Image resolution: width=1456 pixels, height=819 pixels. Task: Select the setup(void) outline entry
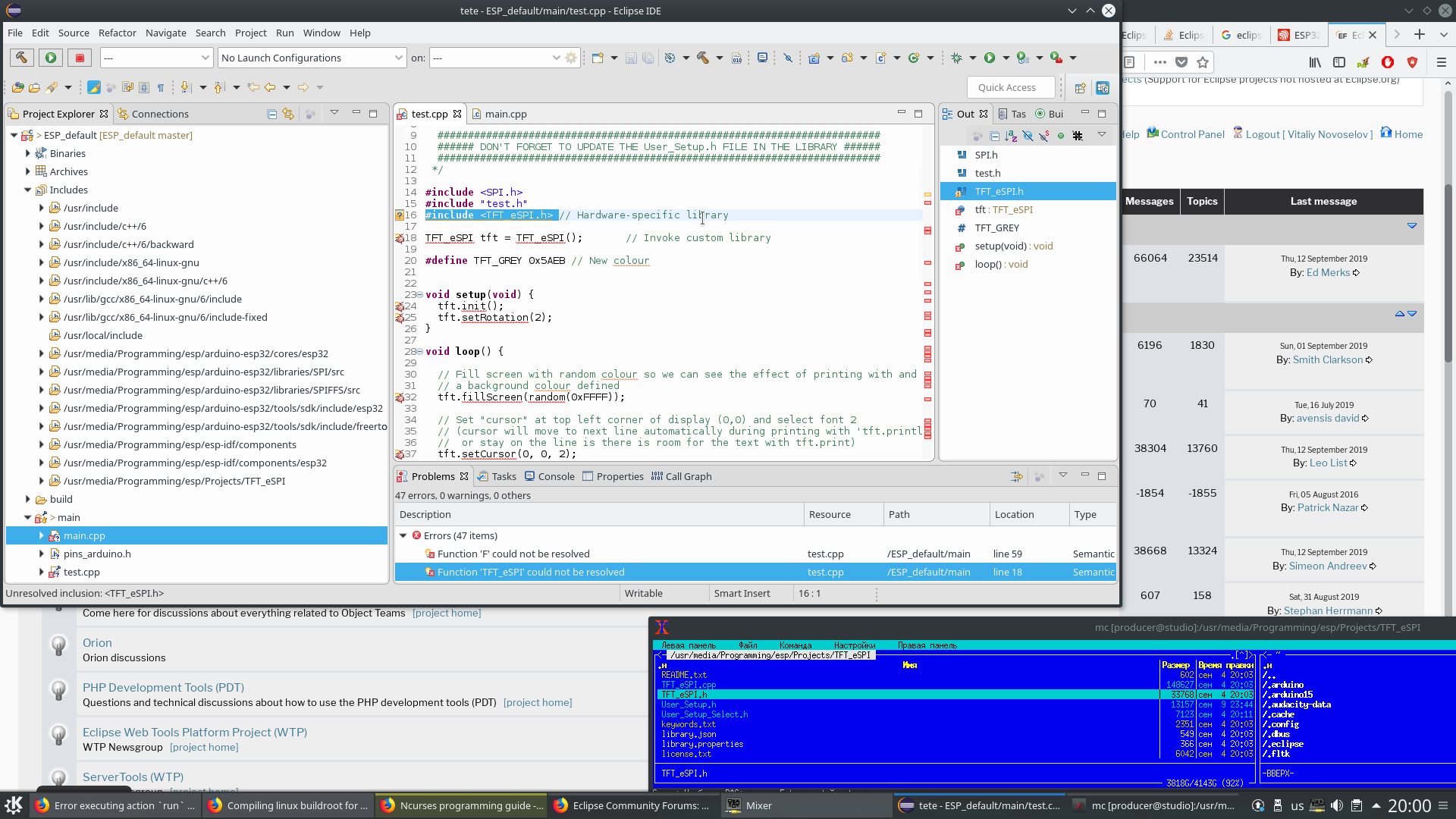(1013, 246)
